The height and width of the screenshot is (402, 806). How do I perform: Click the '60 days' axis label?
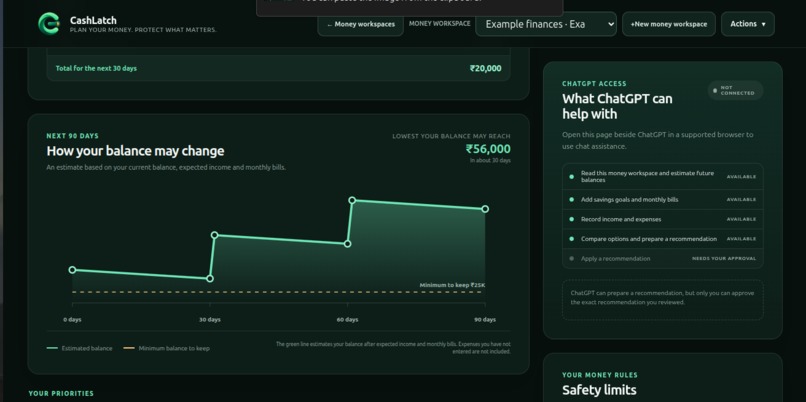347,320
